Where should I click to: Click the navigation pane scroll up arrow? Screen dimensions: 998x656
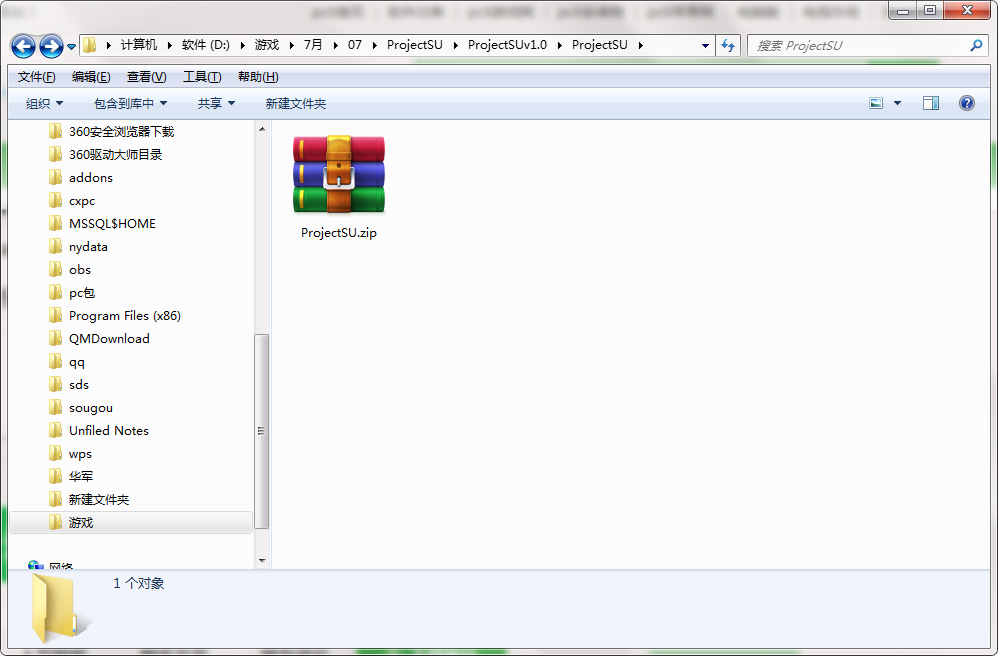[x=262, y=129]
